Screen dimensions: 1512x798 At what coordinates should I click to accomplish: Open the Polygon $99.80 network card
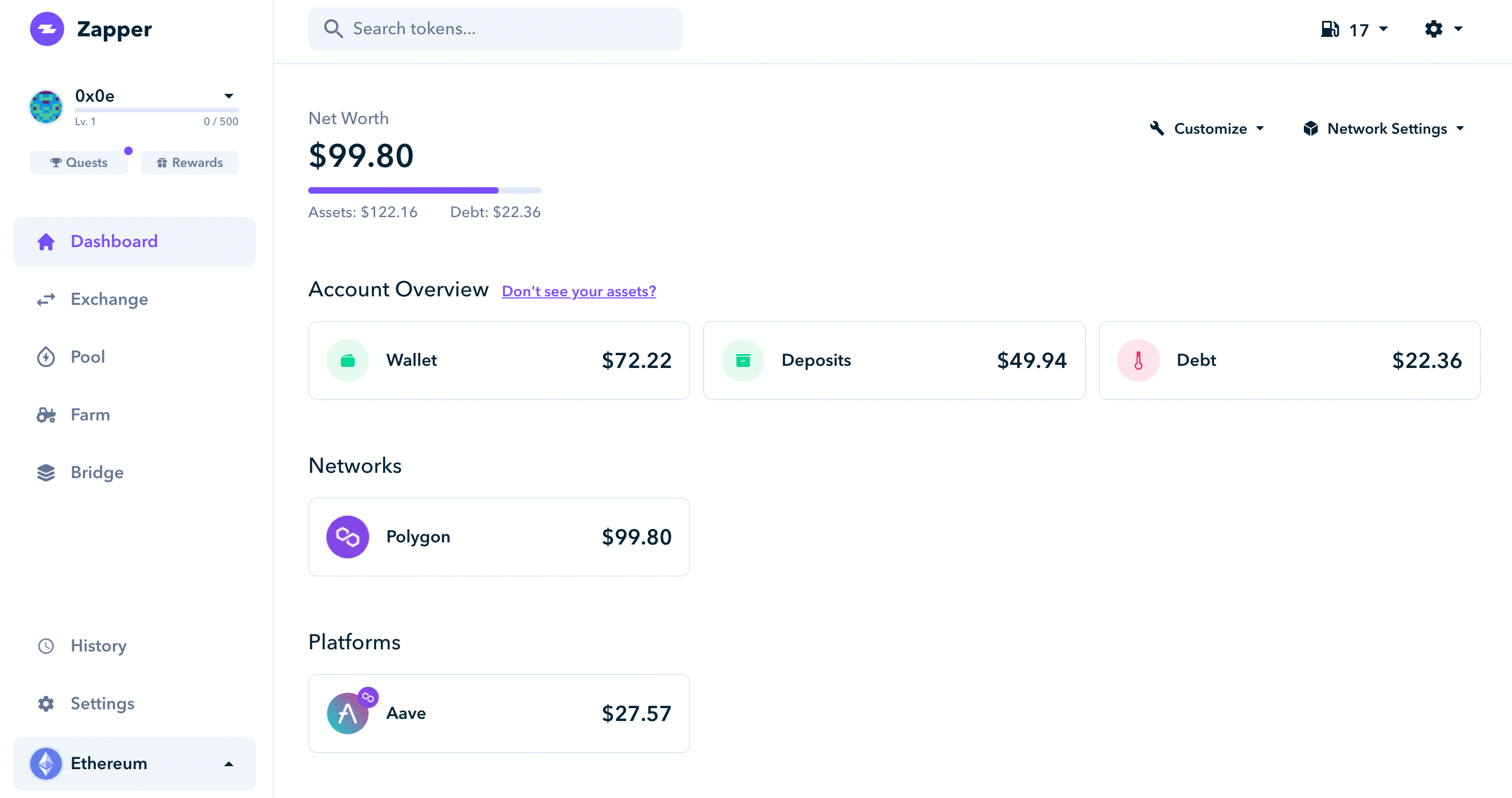coord(499,537)
